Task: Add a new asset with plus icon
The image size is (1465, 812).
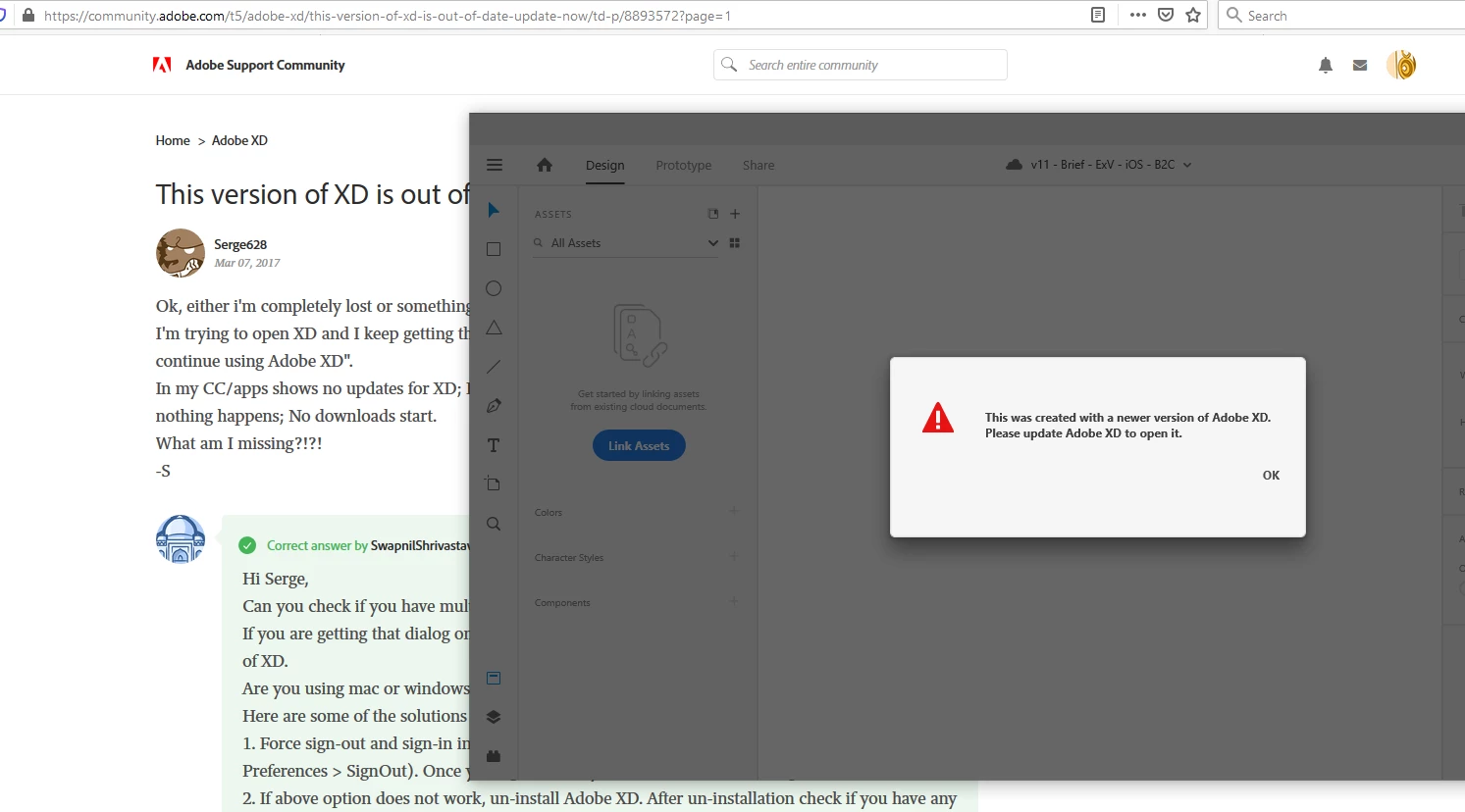Action: (735, 214)
